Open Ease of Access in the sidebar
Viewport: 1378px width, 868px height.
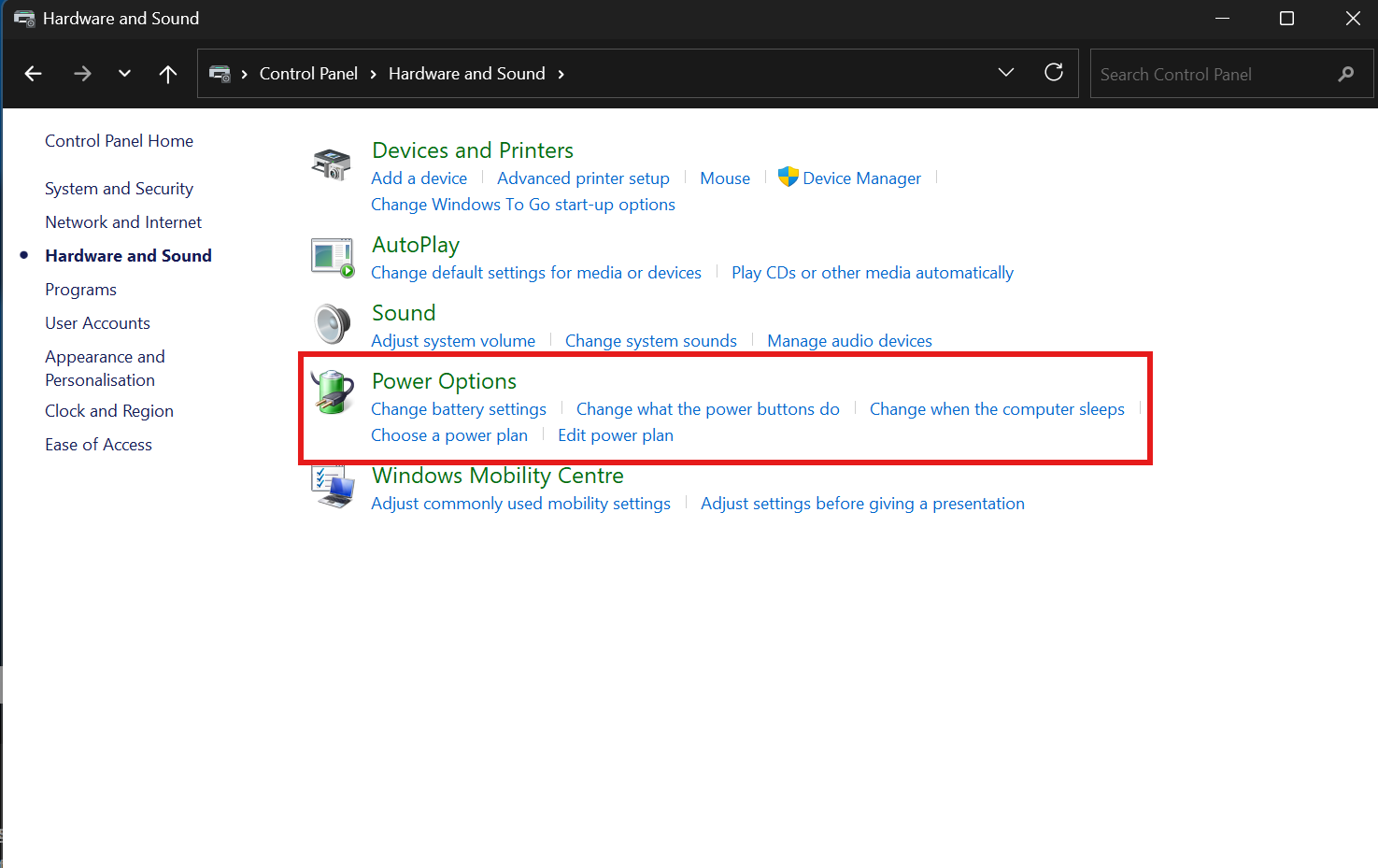(98, 445)
